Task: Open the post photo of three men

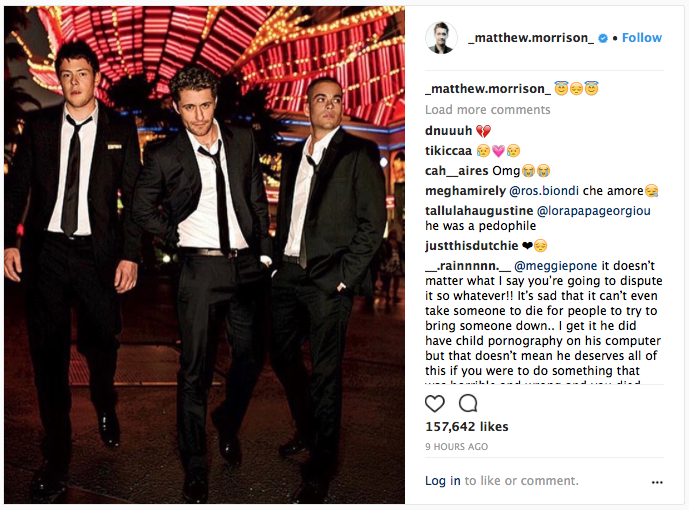Action: coord(204,255)
